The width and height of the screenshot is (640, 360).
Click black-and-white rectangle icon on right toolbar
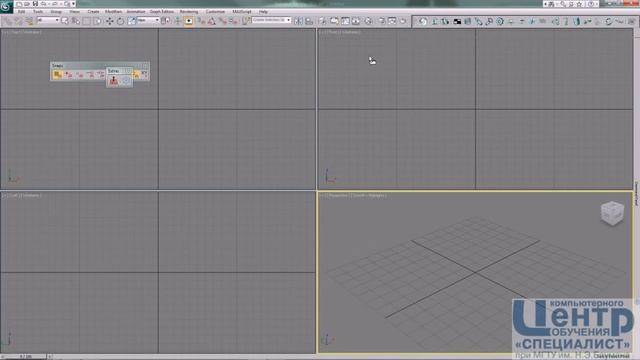coord(457,21)
